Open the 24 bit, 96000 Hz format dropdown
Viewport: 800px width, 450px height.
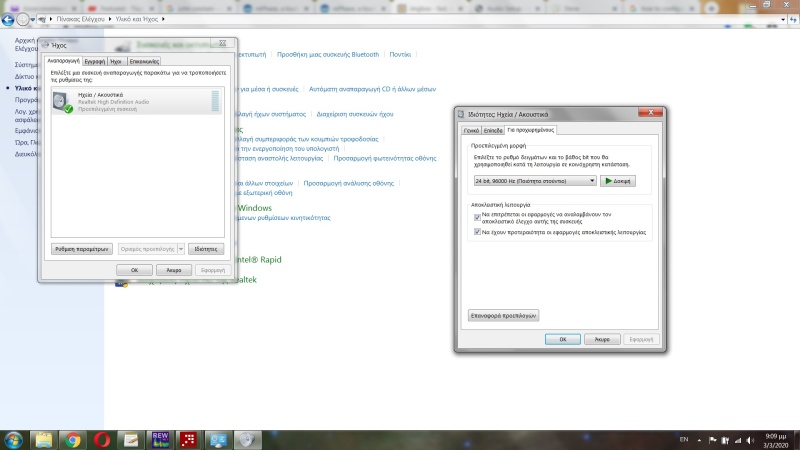pyautogui.click(x=535, y=181)
